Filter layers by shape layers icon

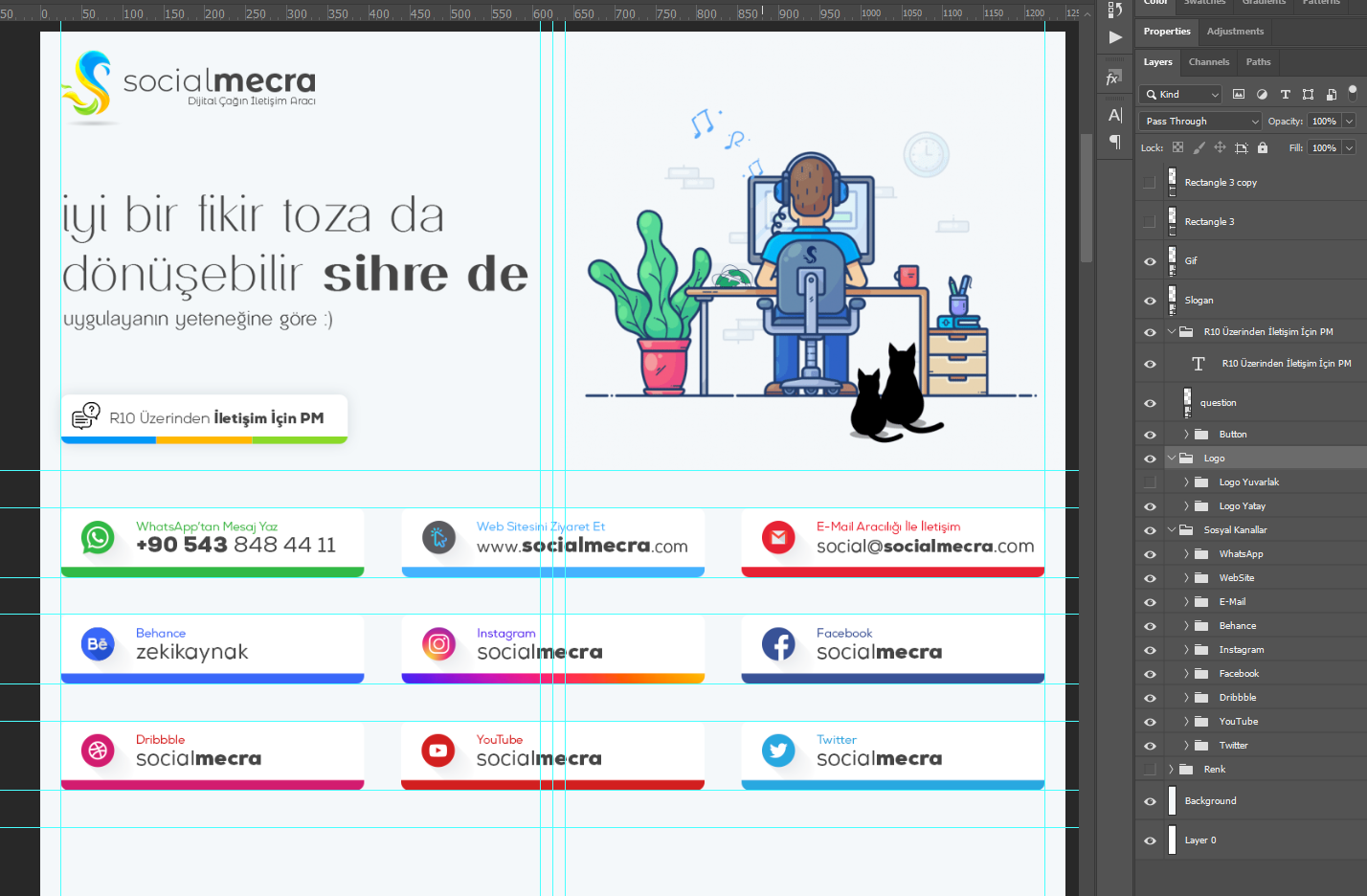[x=1308, y=94]
